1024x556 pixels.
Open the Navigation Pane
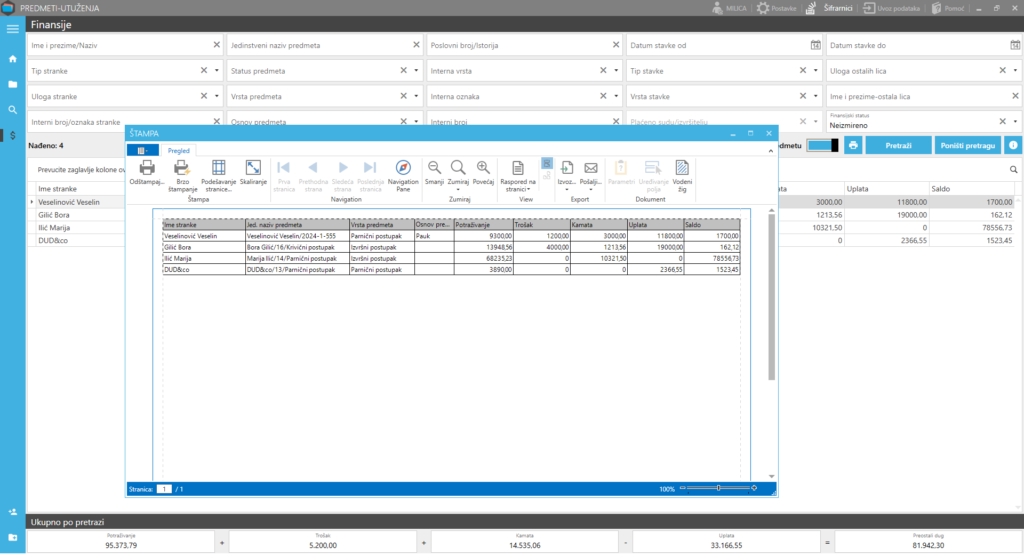(x=403, y=170)
